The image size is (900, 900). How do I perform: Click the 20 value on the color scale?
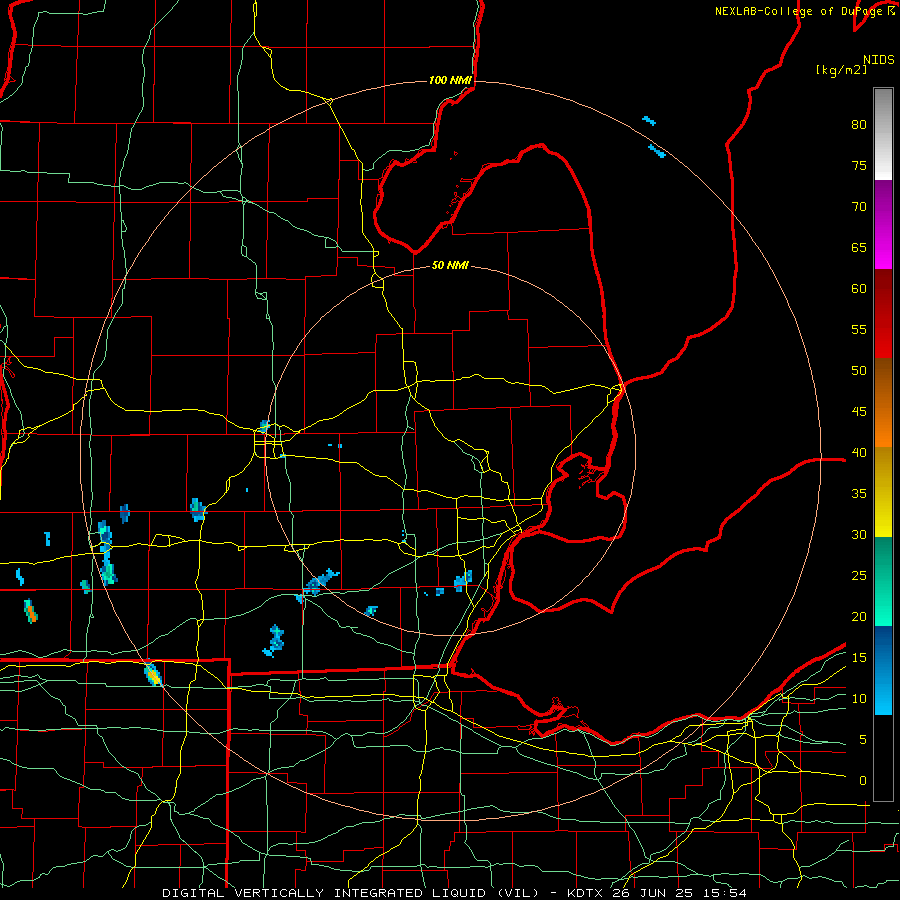(x=859, y=616)
